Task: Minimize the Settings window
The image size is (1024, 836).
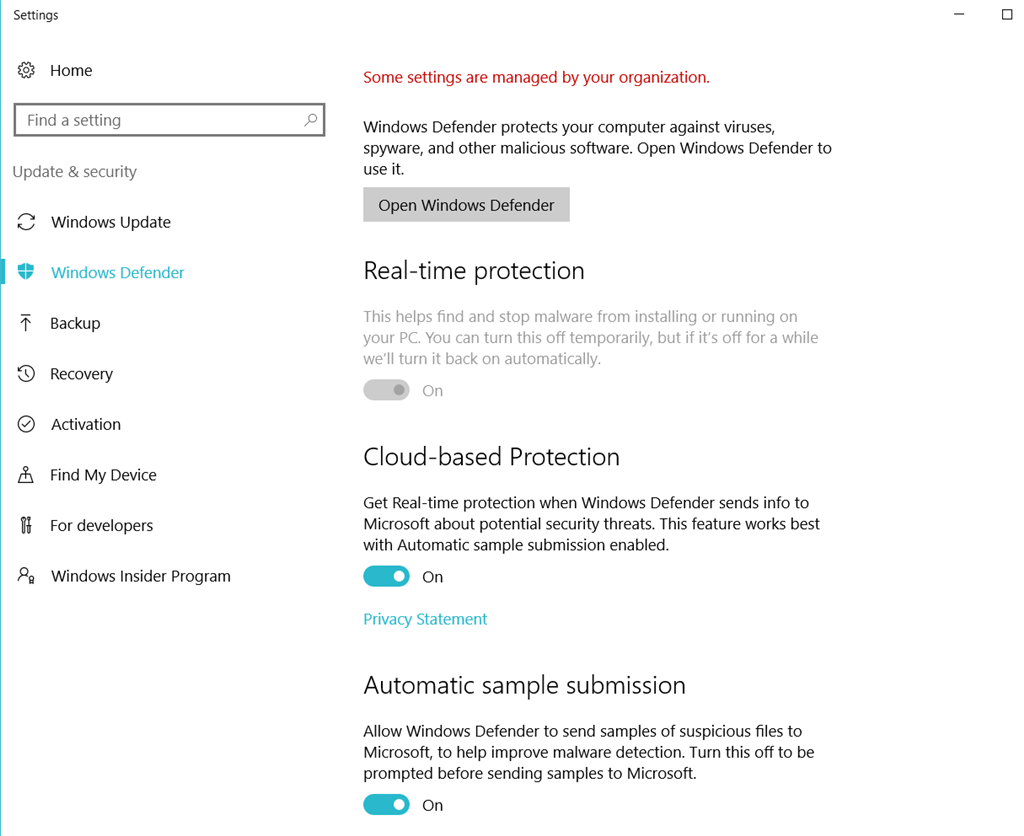Action: tap(959, 14)
